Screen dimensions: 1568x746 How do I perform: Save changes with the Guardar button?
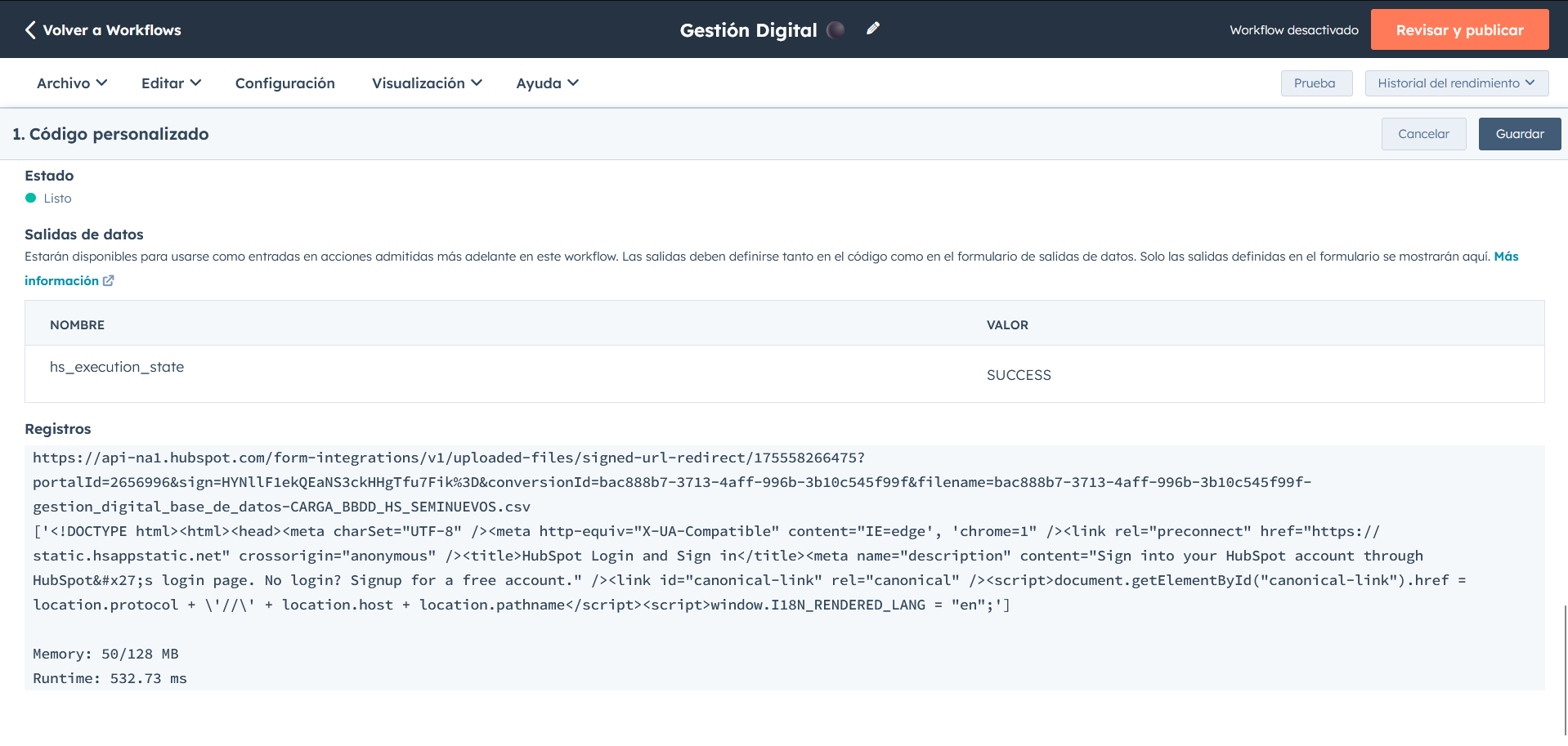[1519, 133]
